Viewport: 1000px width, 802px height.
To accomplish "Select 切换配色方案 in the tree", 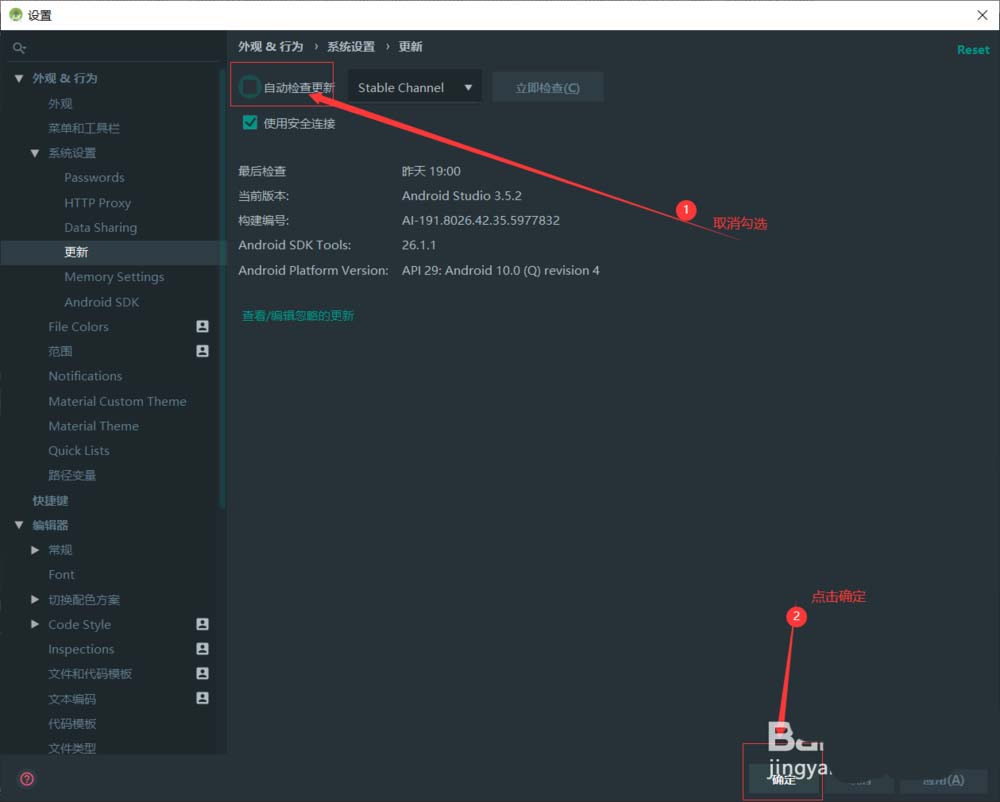I will point(84,599).
